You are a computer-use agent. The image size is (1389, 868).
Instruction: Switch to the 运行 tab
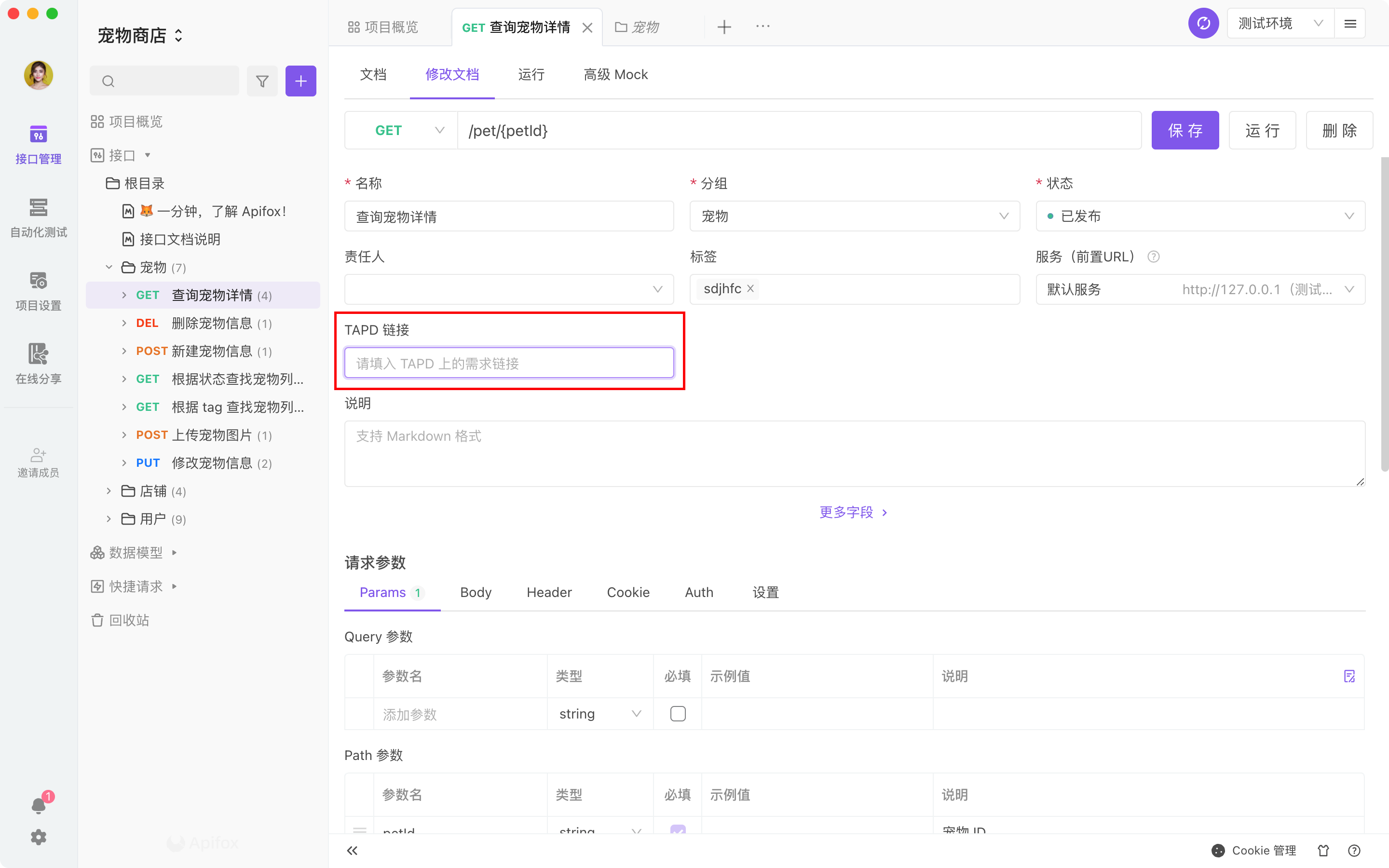coord(531,75)
